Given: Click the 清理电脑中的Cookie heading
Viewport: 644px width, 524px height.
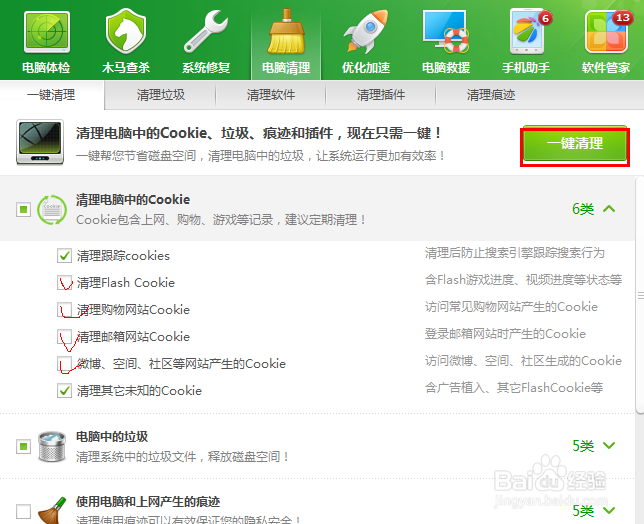Looking at the screenshot, I should tap(133, 200).
